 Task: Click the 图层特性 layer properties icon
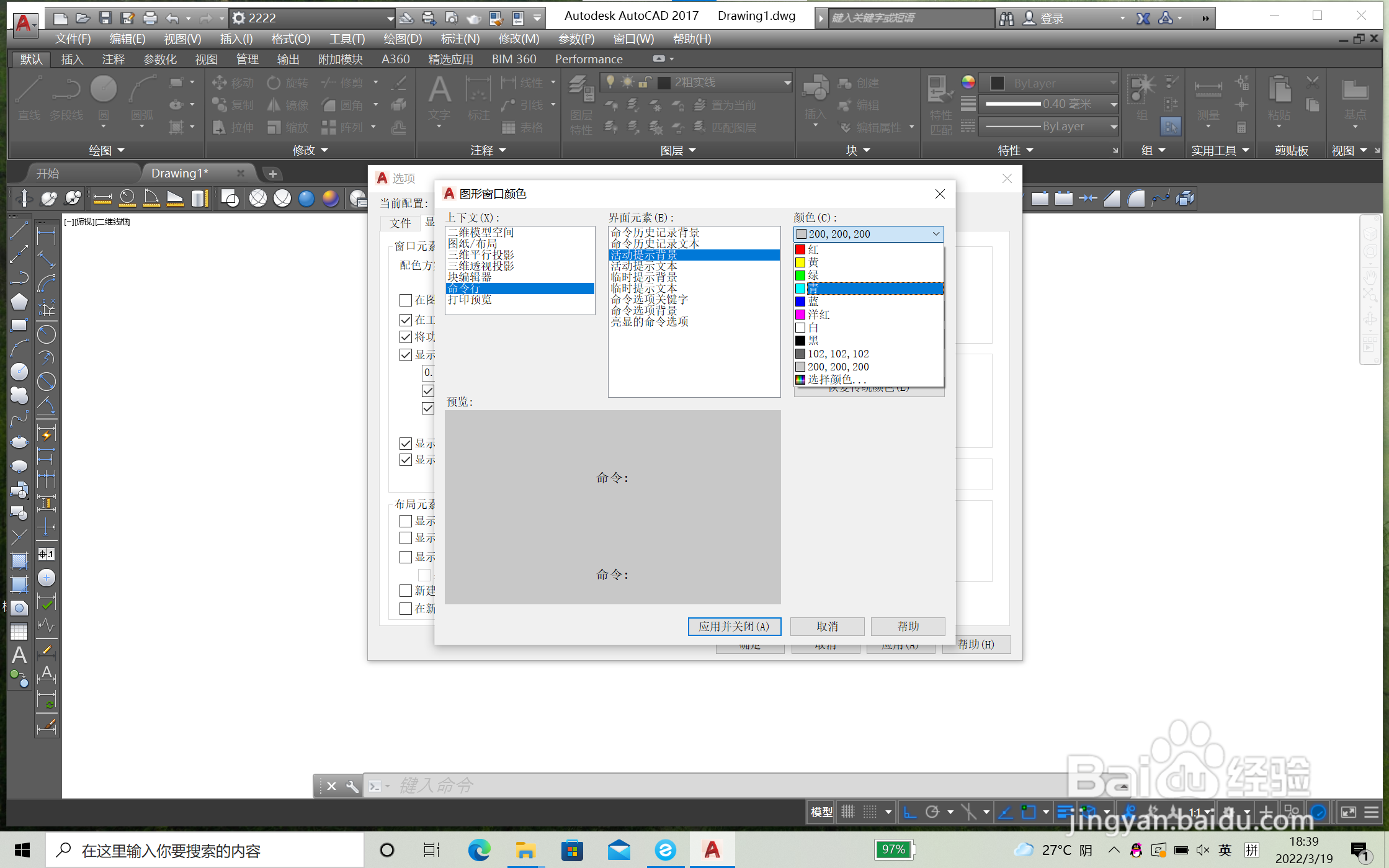pyautogui.click(x=581, y=104)
